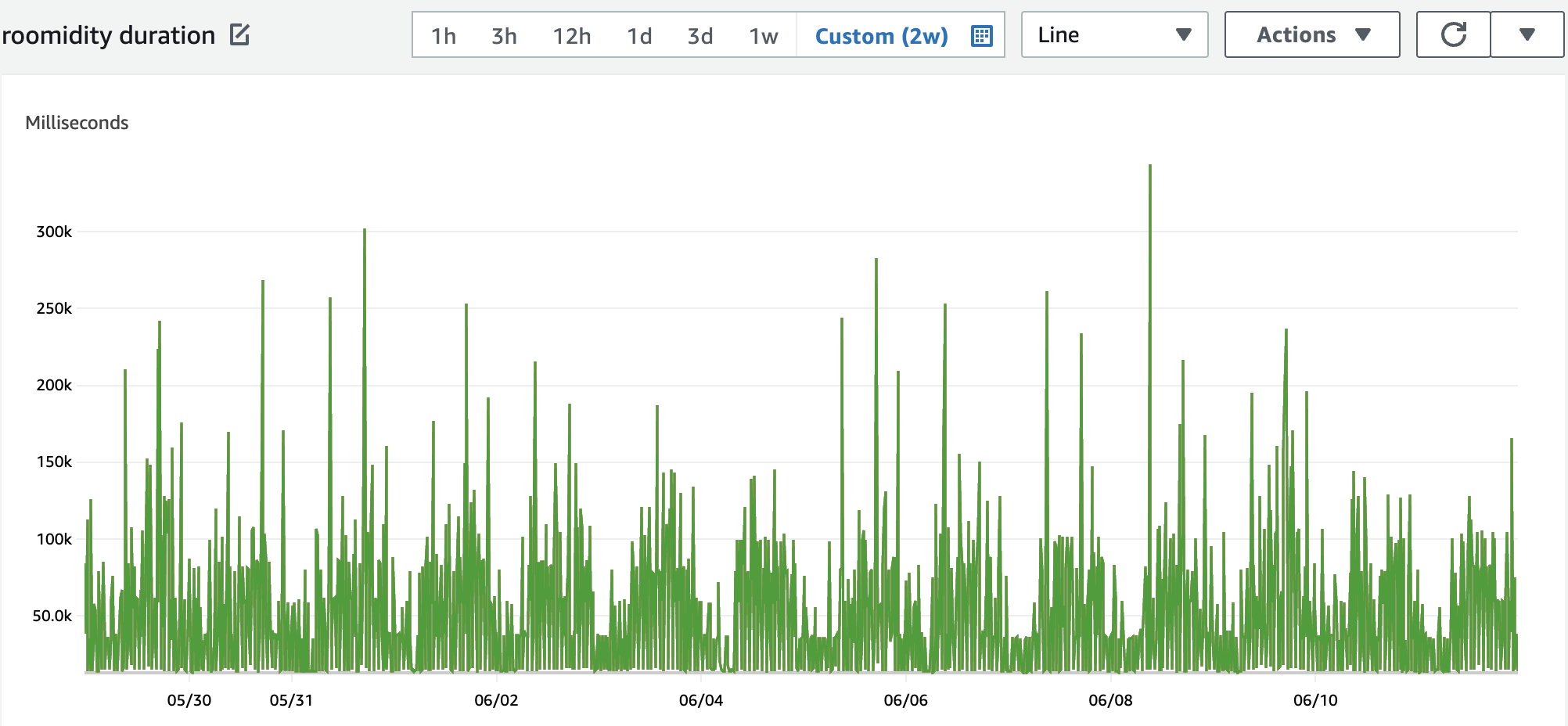Viewport: 1568px width, 726px height.
Task: Refresh the graph with the reload icon
Action: (x=1453, y=34)
